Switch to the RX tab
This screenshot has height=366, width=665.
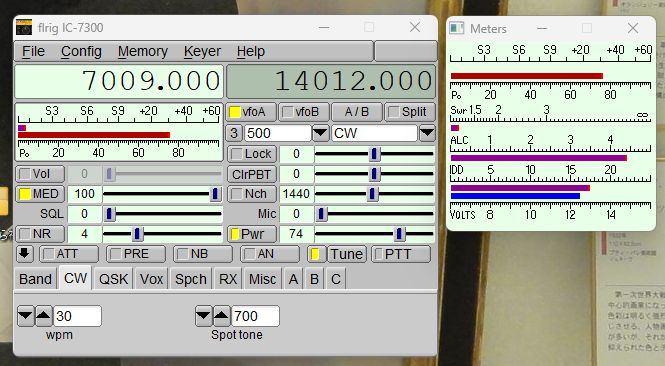(228, 279)
